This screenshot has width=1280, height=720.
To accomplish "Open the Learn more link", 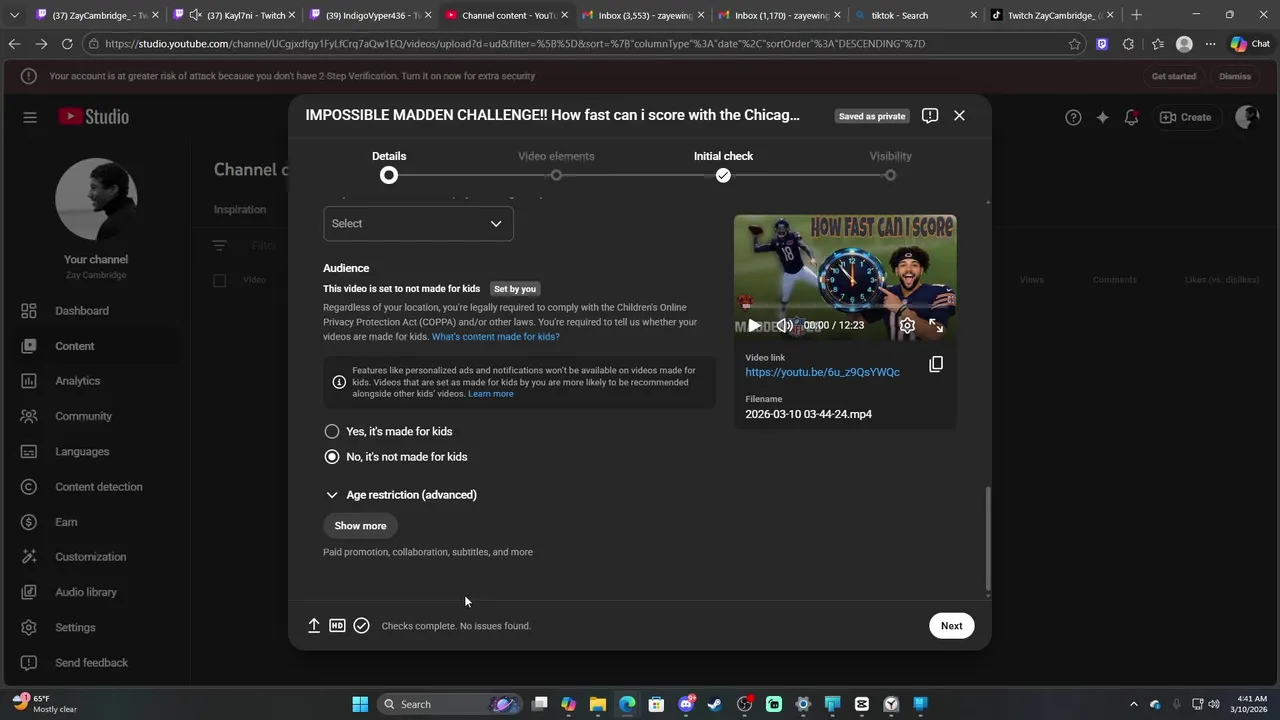I will (491, 394).
